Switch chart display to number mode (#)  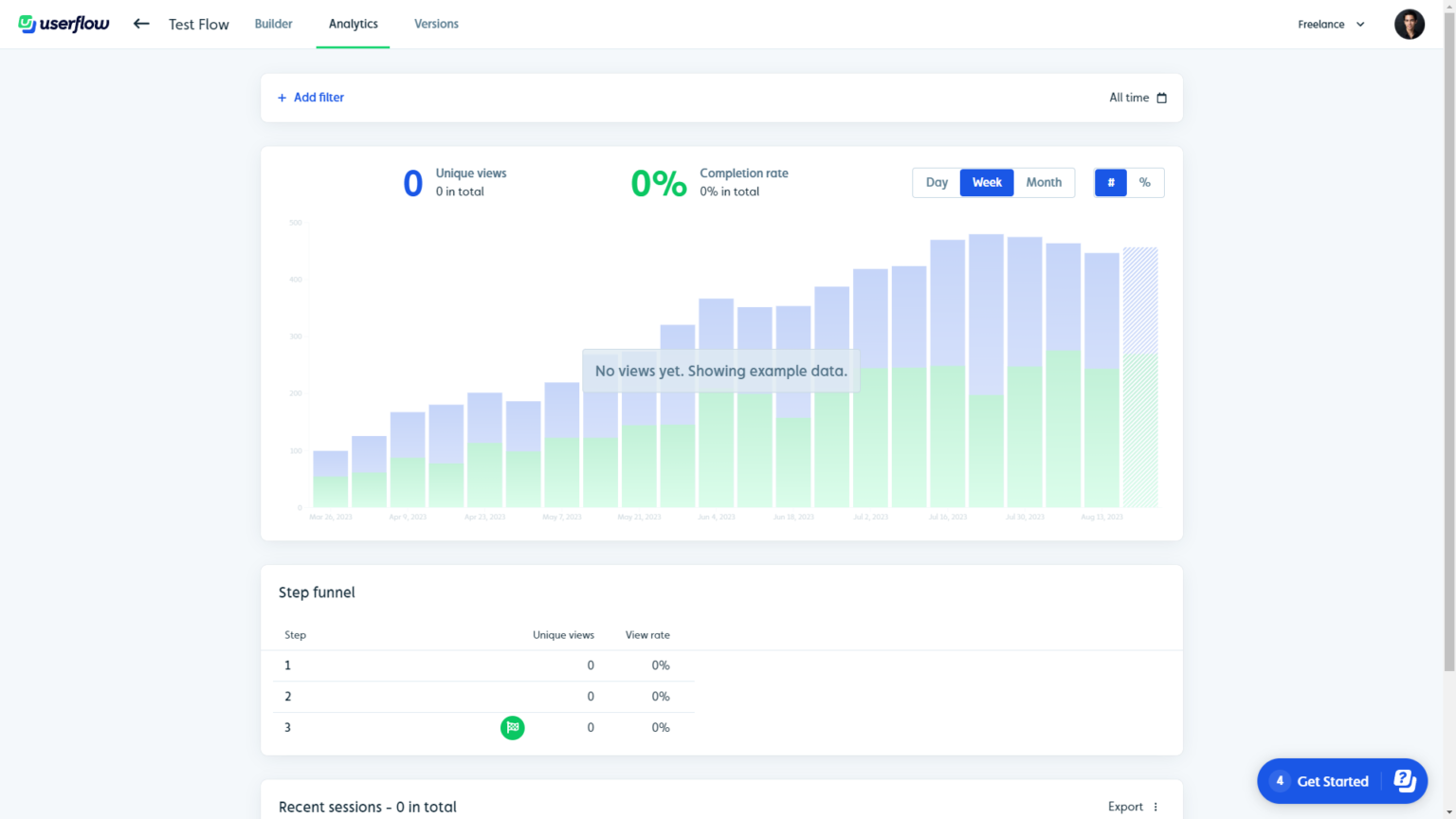pyautogui.click(x=1110, y=182)
